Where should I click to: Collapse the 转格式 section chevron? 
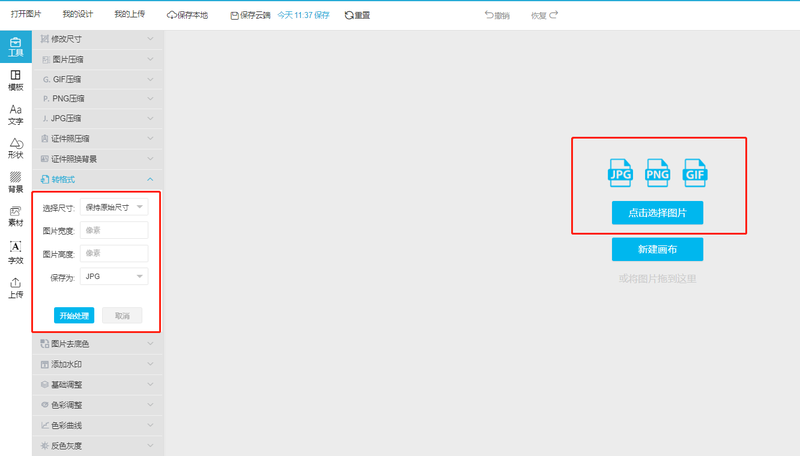[x=150, y=180]
